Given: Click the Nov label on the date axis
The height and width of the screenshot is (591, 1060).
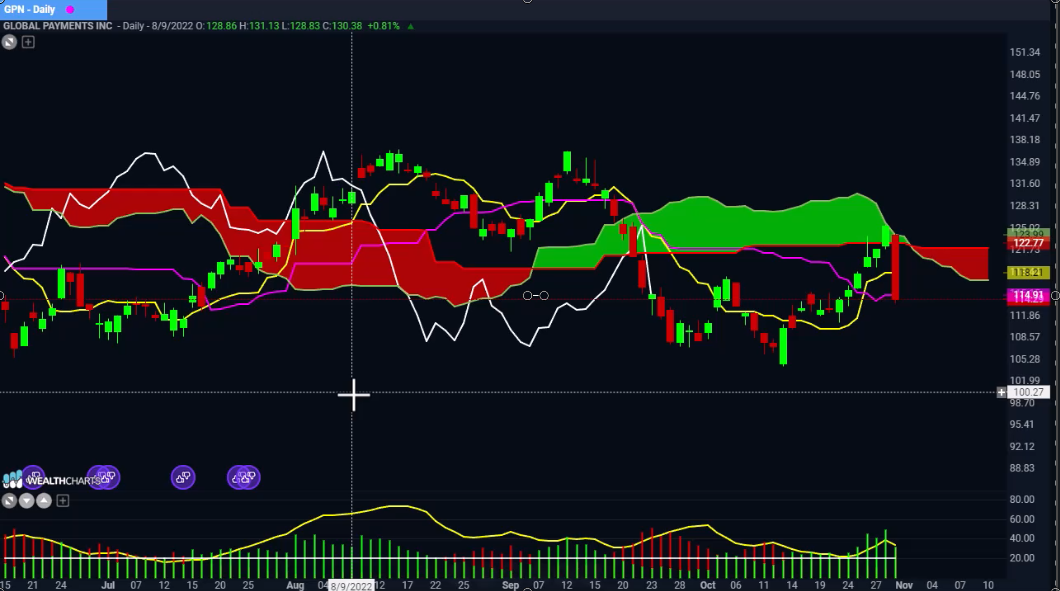Looking at the screenshot, I should pyautogui.click(x=904, y=585).
